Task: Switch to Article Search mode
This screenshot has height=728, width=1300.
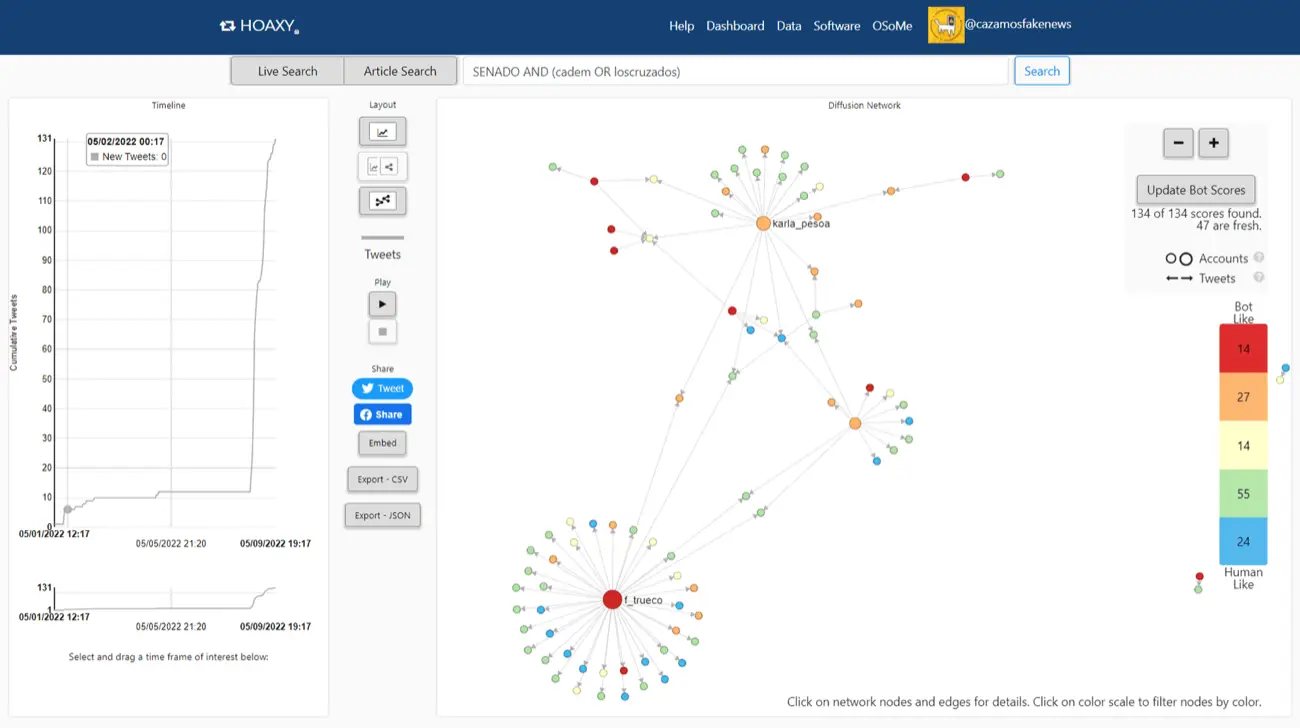Action: coord(400,71)
